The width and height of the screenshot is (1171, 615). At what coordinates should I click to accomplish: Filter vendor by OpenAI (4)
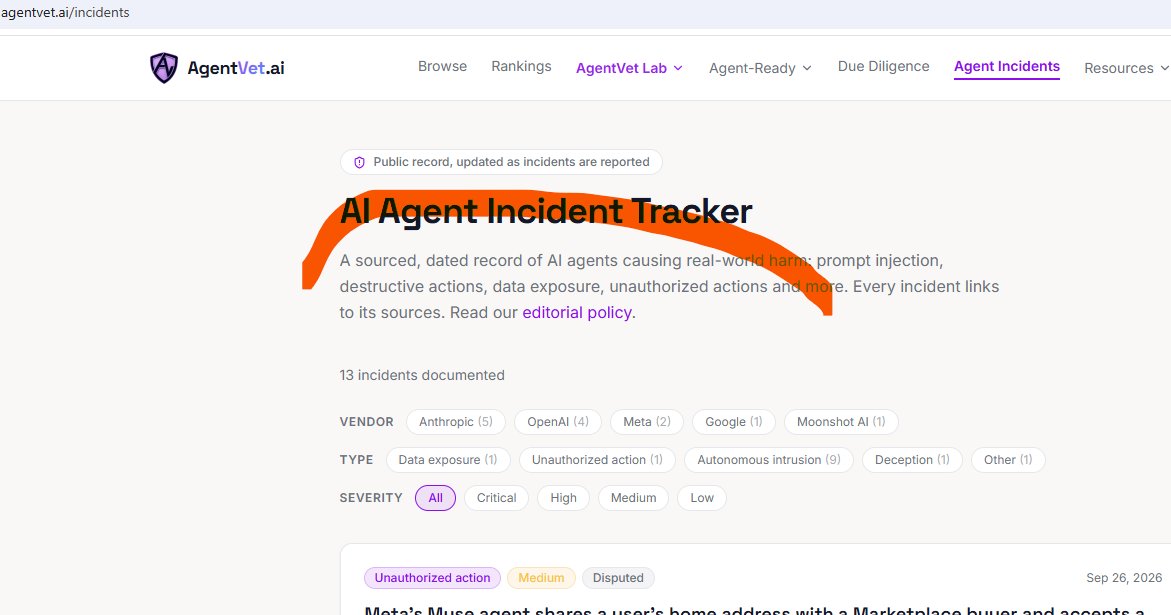click(558, 422)
